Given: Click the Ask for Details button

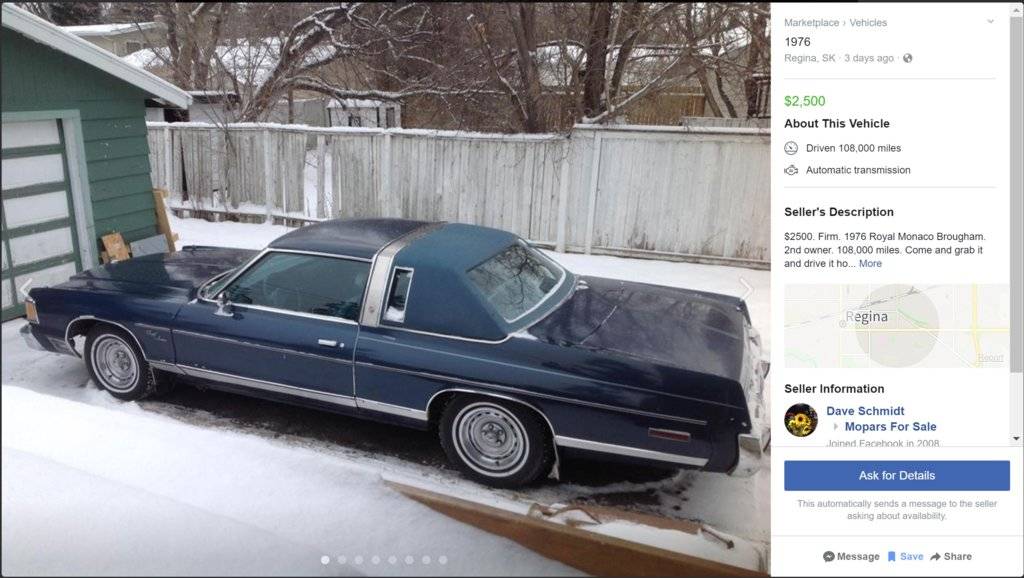Looking at the screenshot, I should click(897, 475).
